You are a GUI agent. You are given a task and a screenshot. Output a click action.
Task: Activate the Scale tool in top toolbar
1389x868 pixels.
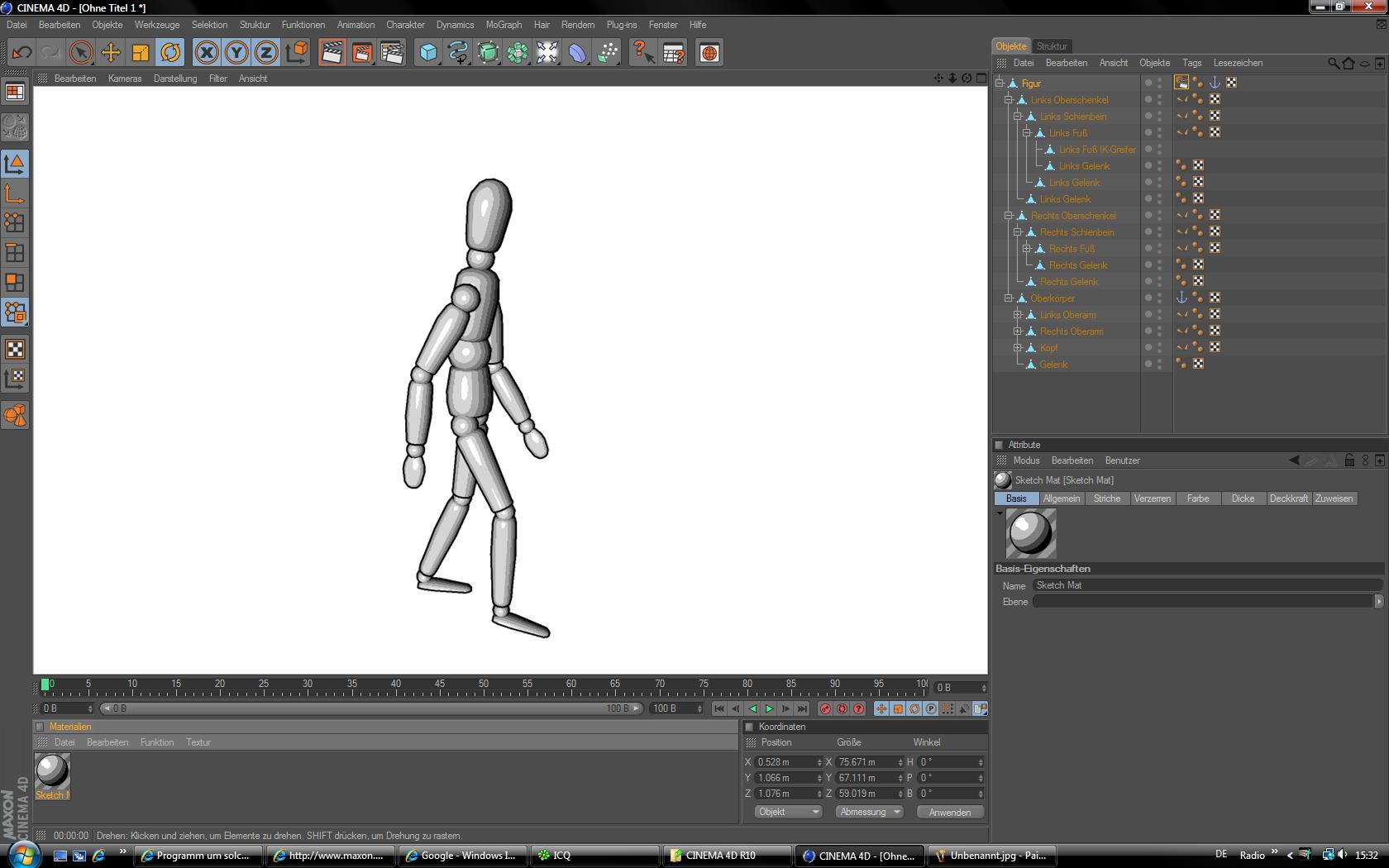click(x=140, y=53)
